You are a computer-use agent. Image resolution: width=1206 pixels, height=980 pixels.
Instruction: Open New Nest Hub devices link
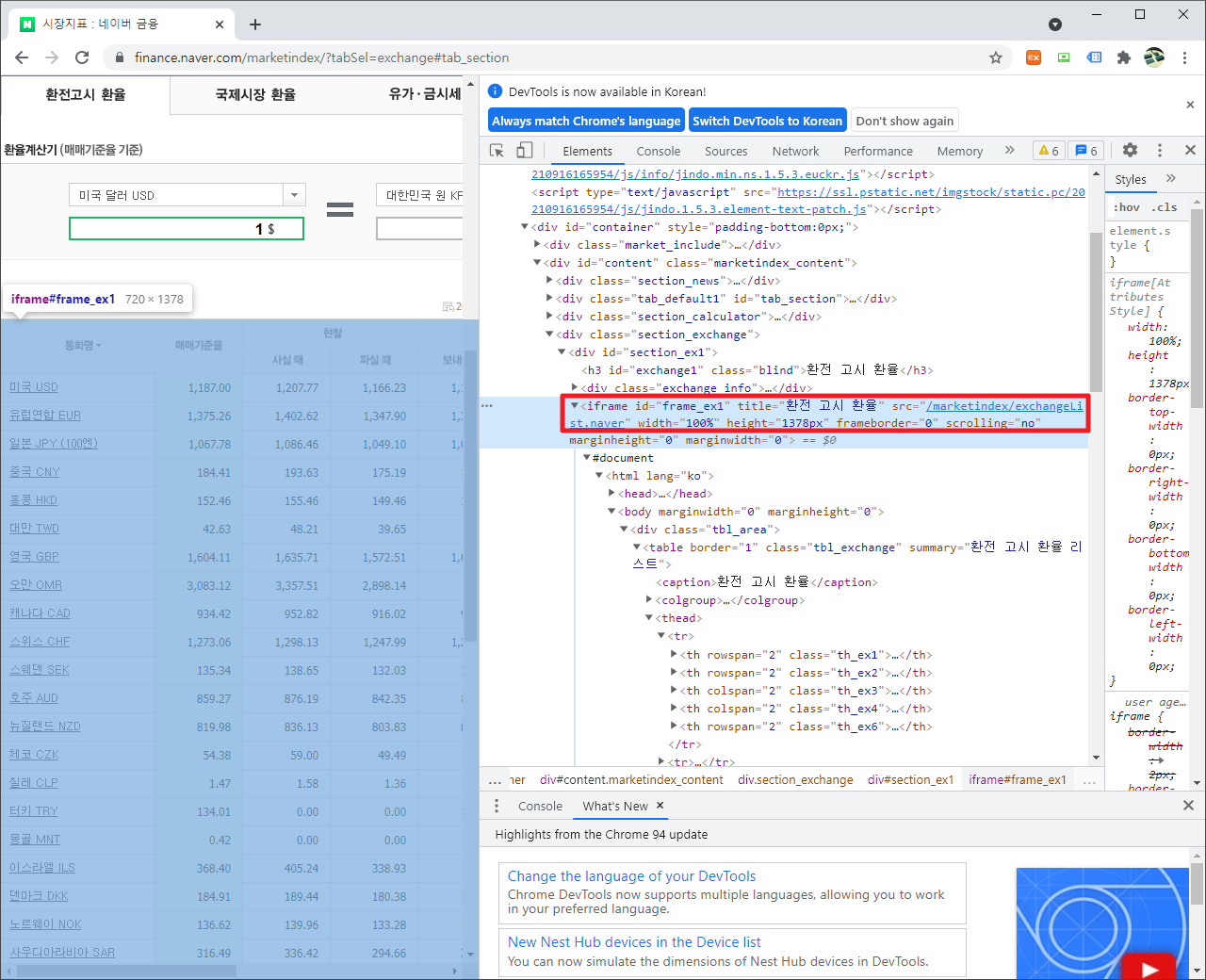(x=634, y=942)
